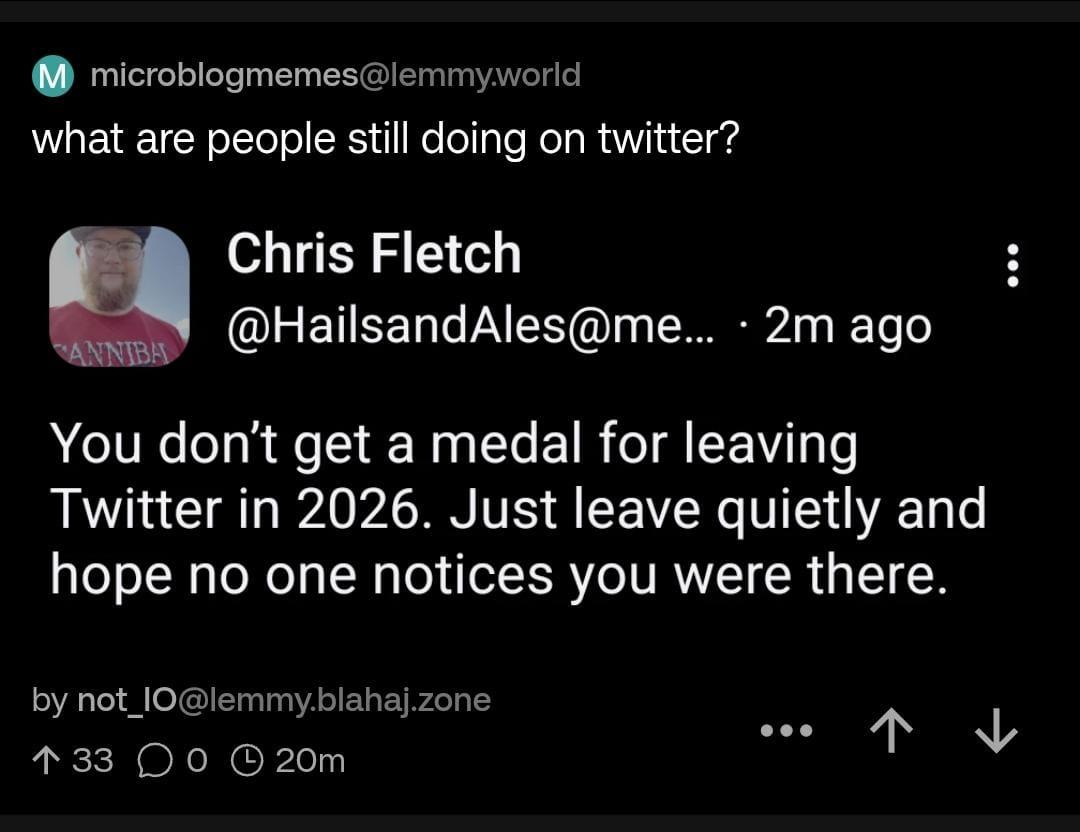Image resolution: width=1080 pixels, height=832 pixels.
Task: Open the horizontal three-dot more options menu
Action: pos(787,732)
